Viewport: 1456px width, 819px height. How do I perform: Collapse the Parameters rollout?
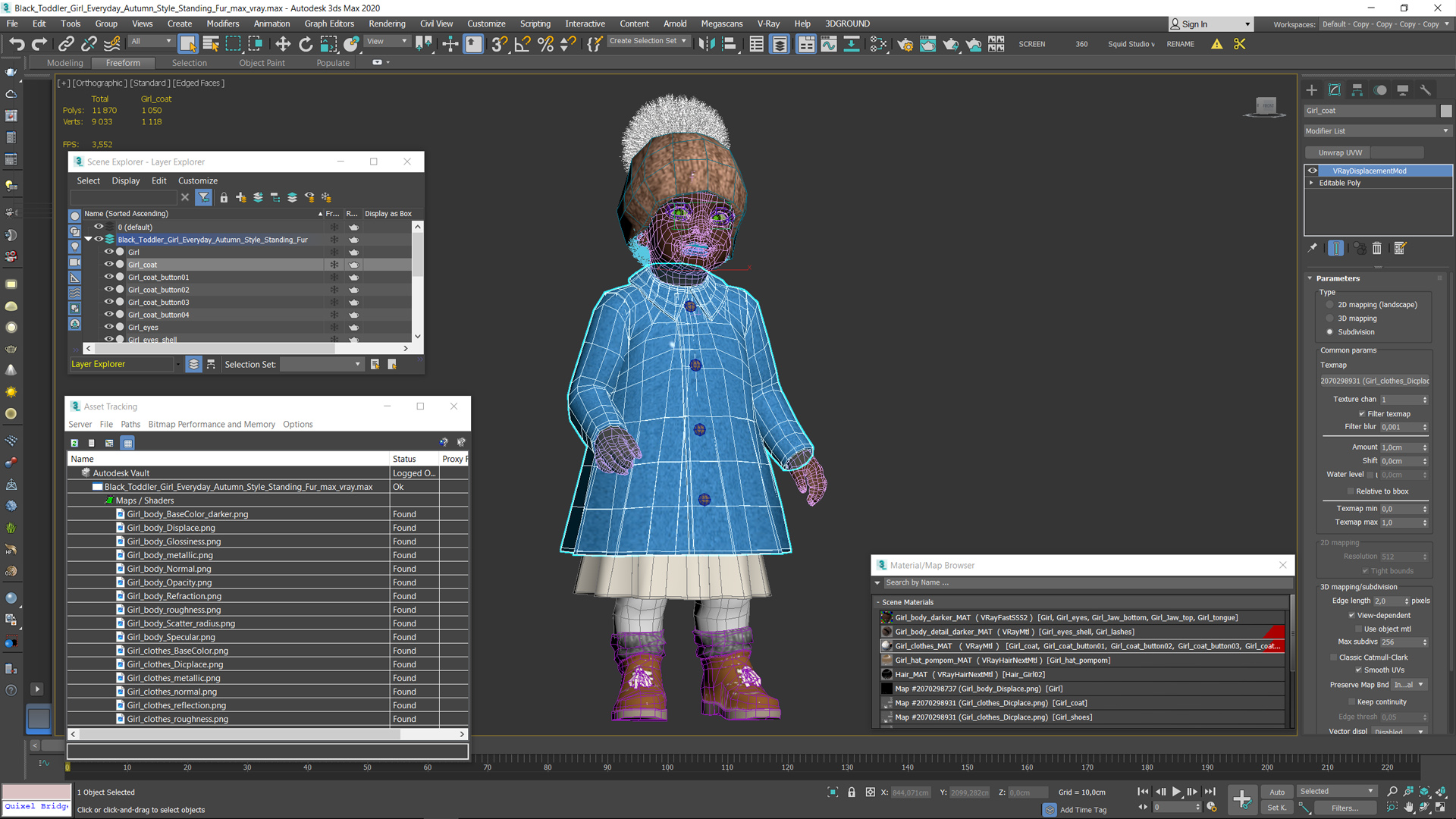[1310, 278]
